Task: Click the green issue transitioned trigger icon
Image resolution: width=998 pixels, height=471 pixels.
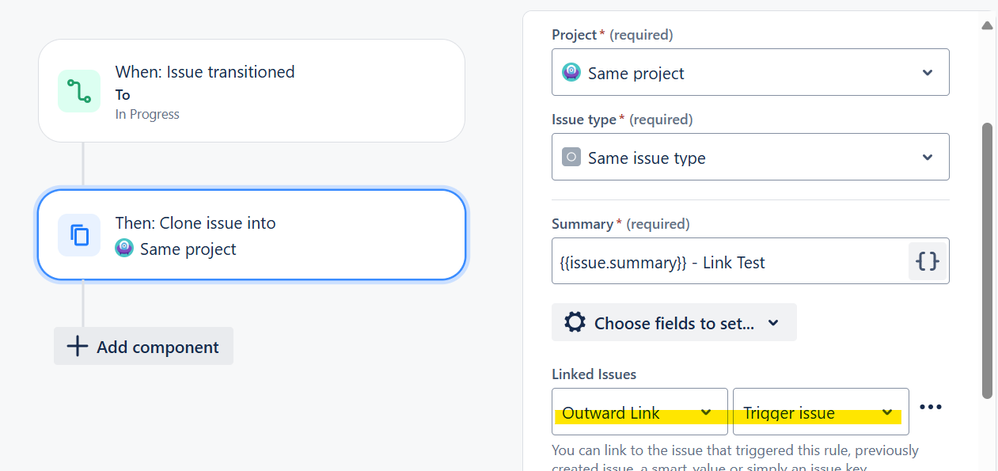Action: (79, 91)
